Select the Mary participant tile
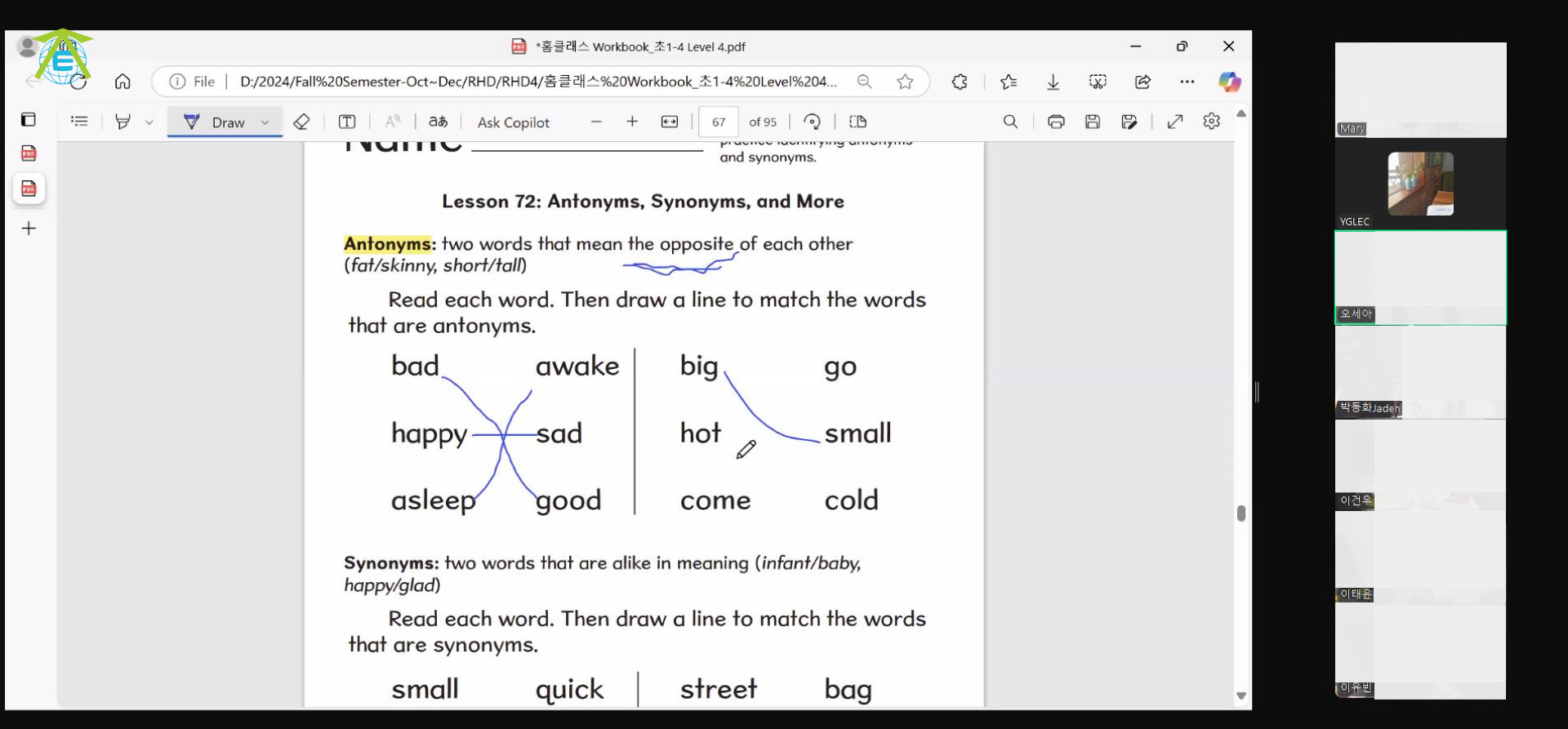Screen dimensions: 1568x729 click(1420, 90)
